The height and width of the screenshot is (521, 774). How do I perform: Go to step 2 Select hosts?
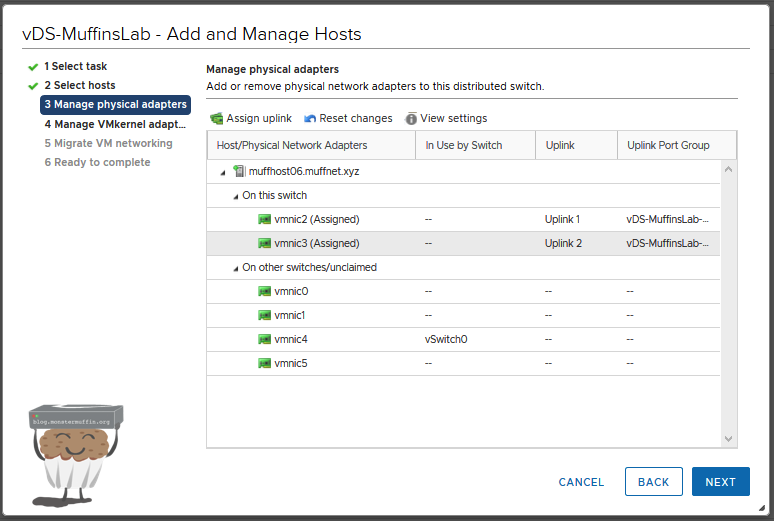(79, 85)
